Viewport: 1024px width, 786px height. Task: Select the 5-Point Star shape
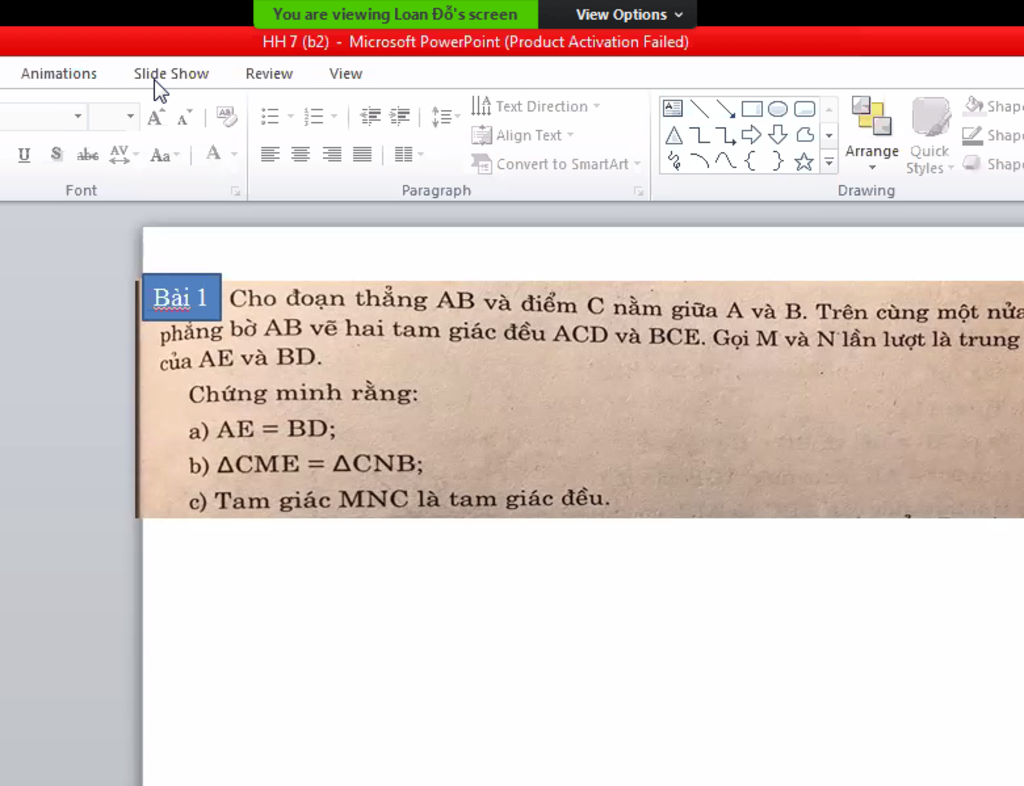coord(805,161)
